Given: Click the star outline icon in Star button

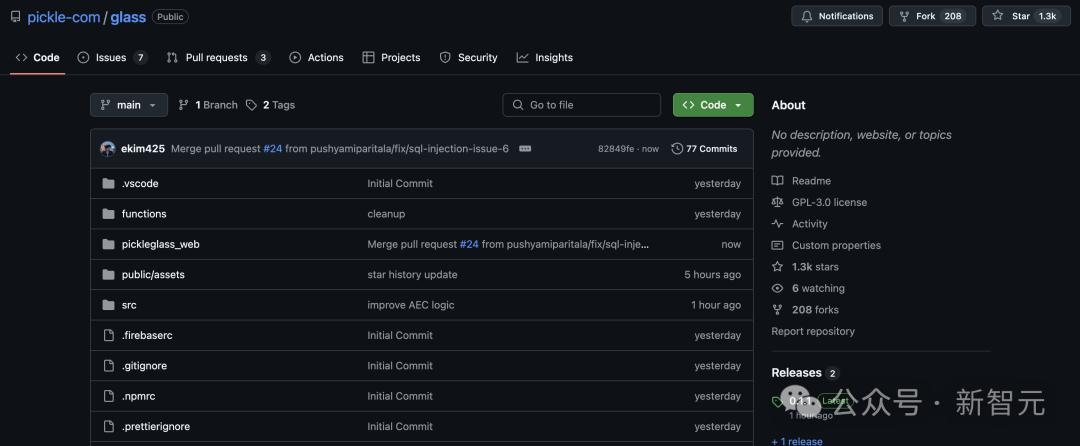Looking at the screenshot, I should (997, 15).
